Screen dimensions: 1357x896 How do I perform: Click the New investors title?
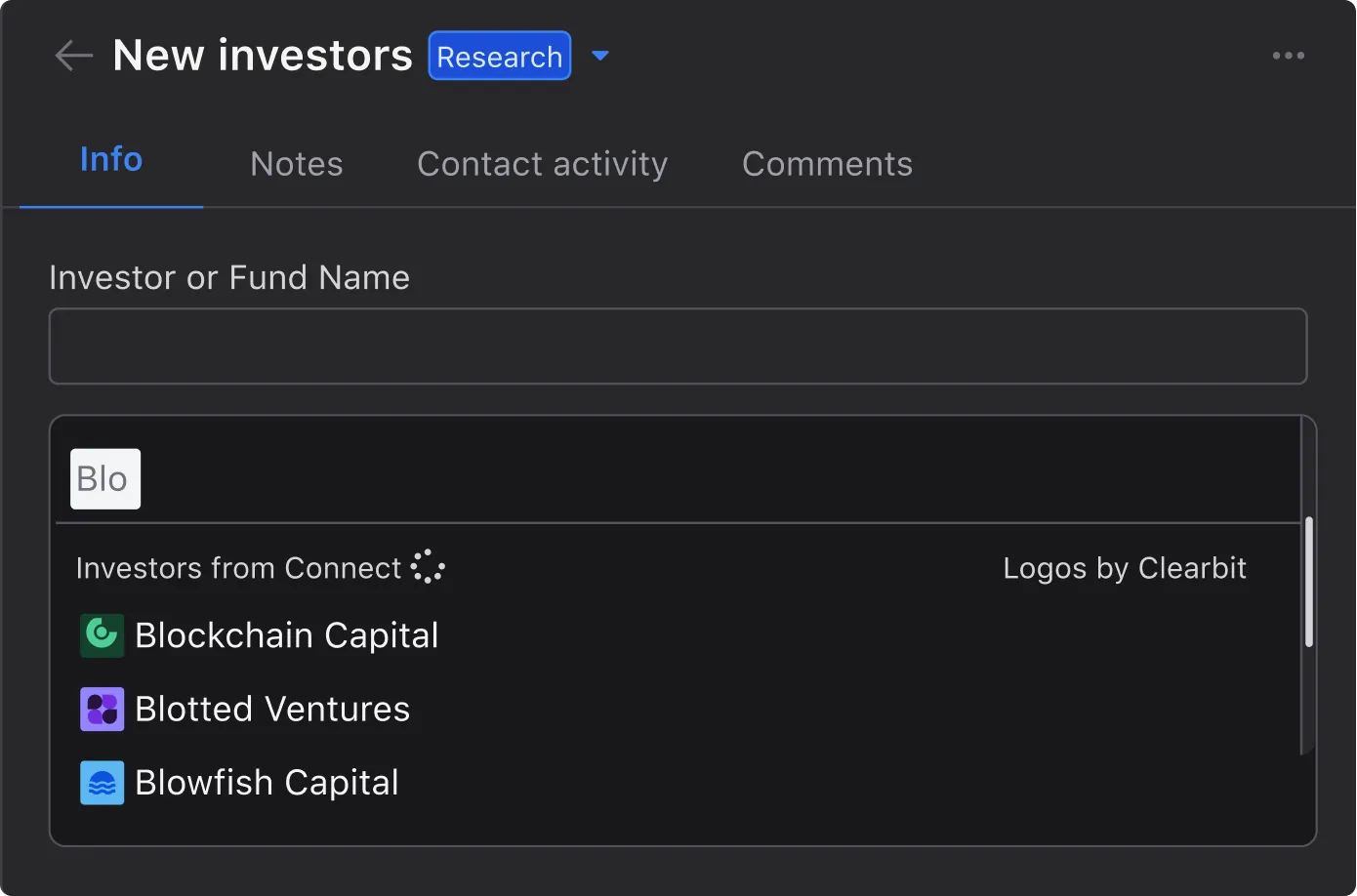click(263, 56)
